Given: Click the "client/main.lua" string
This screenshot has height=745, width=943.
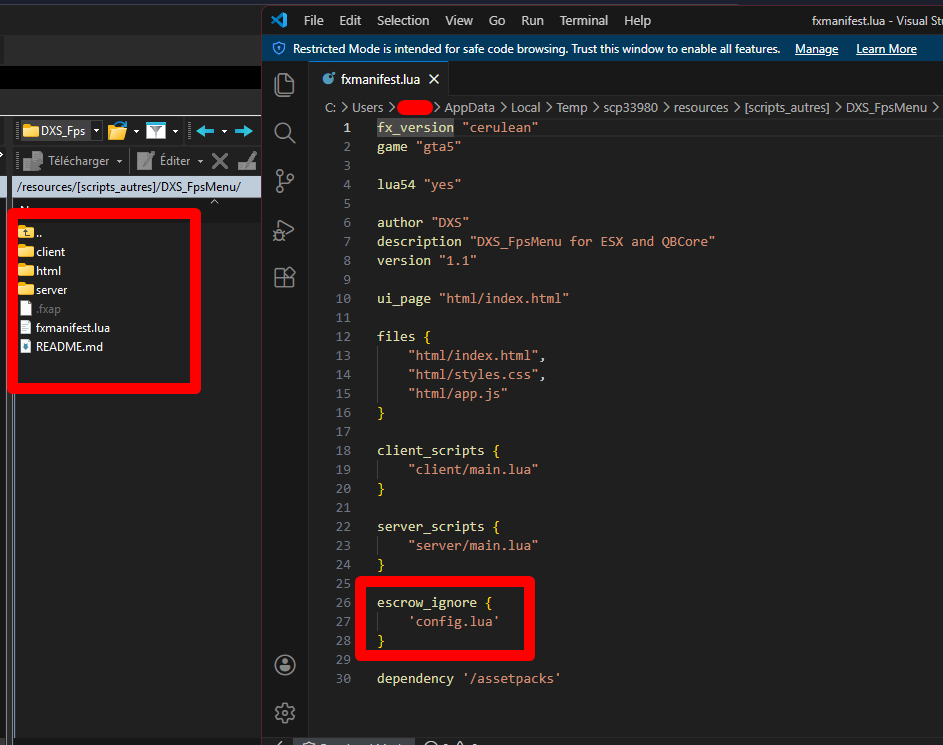Looking at the screenshot, I should click(x=473, y=470).
